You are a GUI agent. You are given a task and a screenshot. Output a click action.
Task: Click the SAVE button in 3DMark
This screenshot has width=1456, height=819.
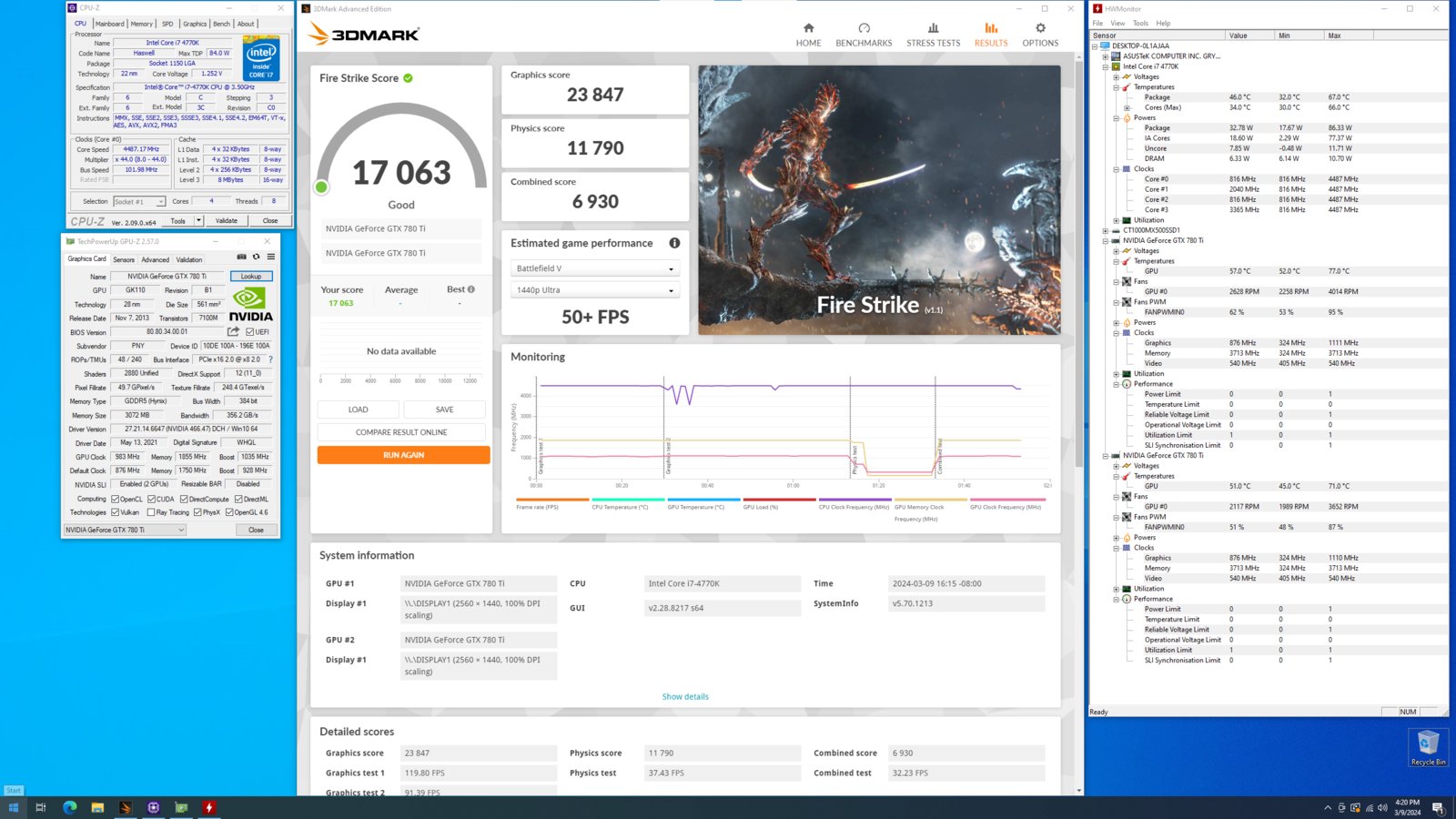point(444,409)
